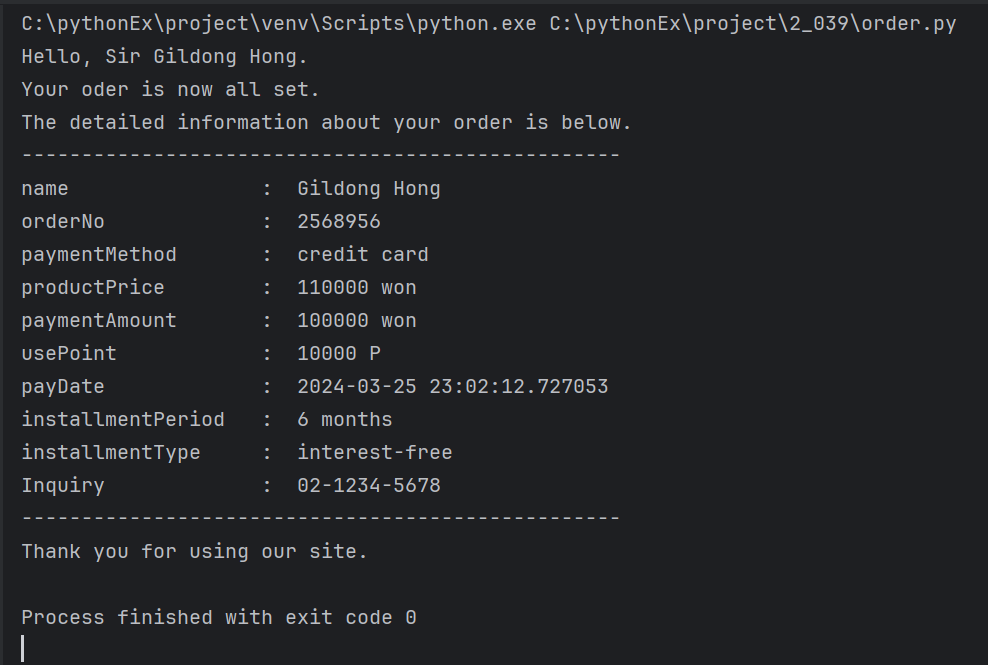The image size is (988, 665).
Task: Click the usePoint value '10000 P'
Action: point(339,354)
